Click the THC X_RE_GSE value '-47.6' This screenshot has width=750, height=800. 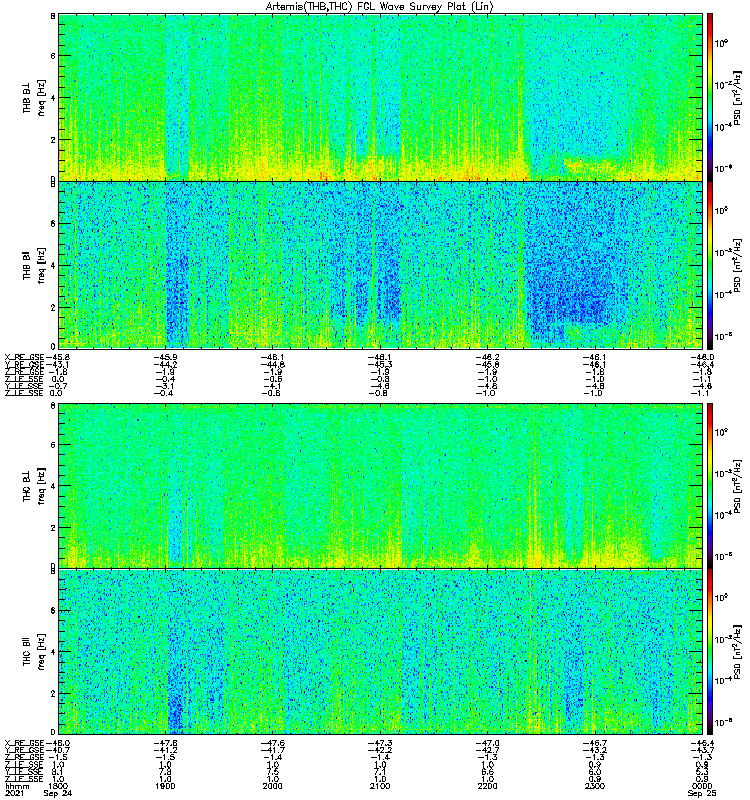tap(272, 743)
